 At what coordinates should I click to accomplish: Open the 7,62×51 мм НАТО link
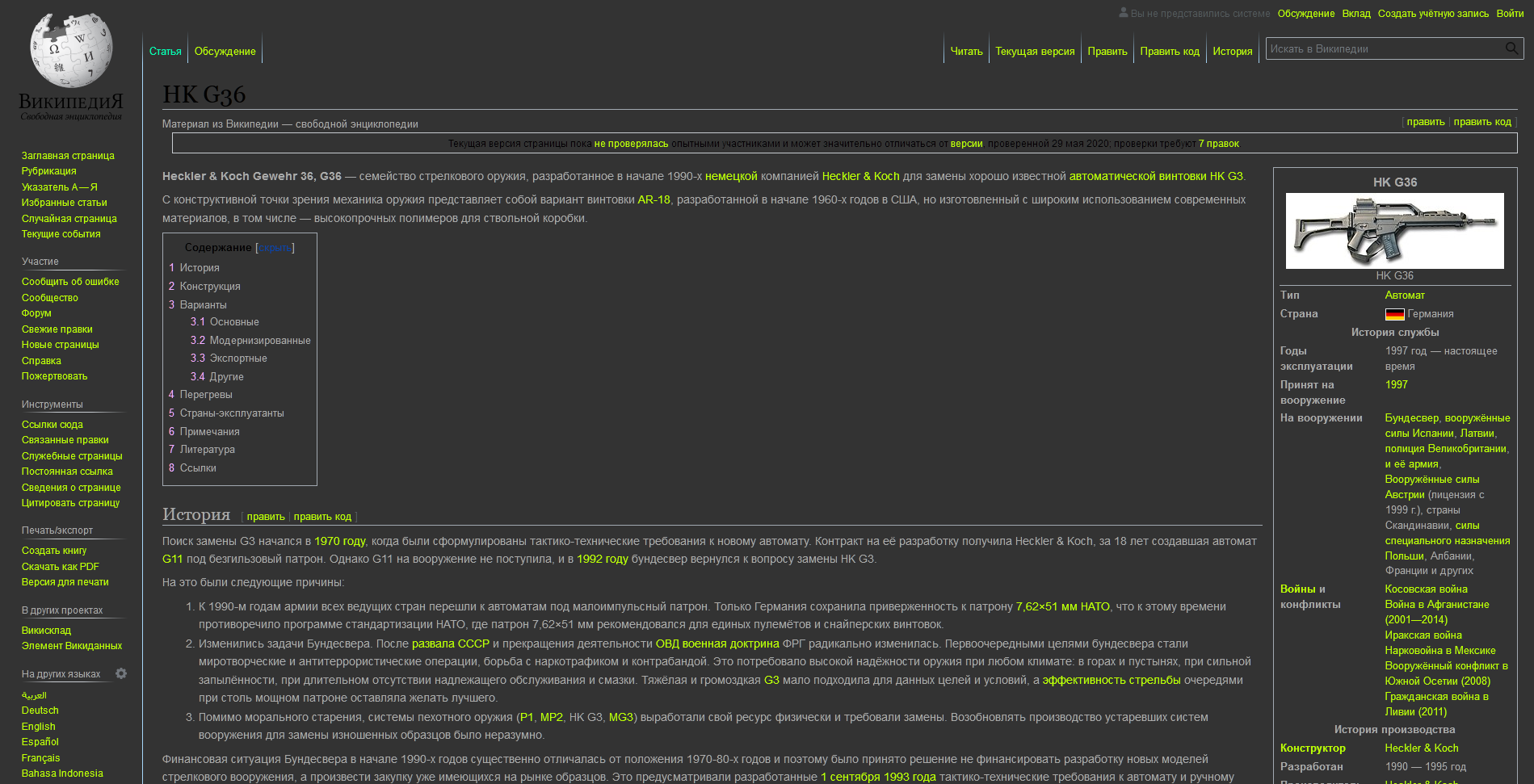point(1063,606)
